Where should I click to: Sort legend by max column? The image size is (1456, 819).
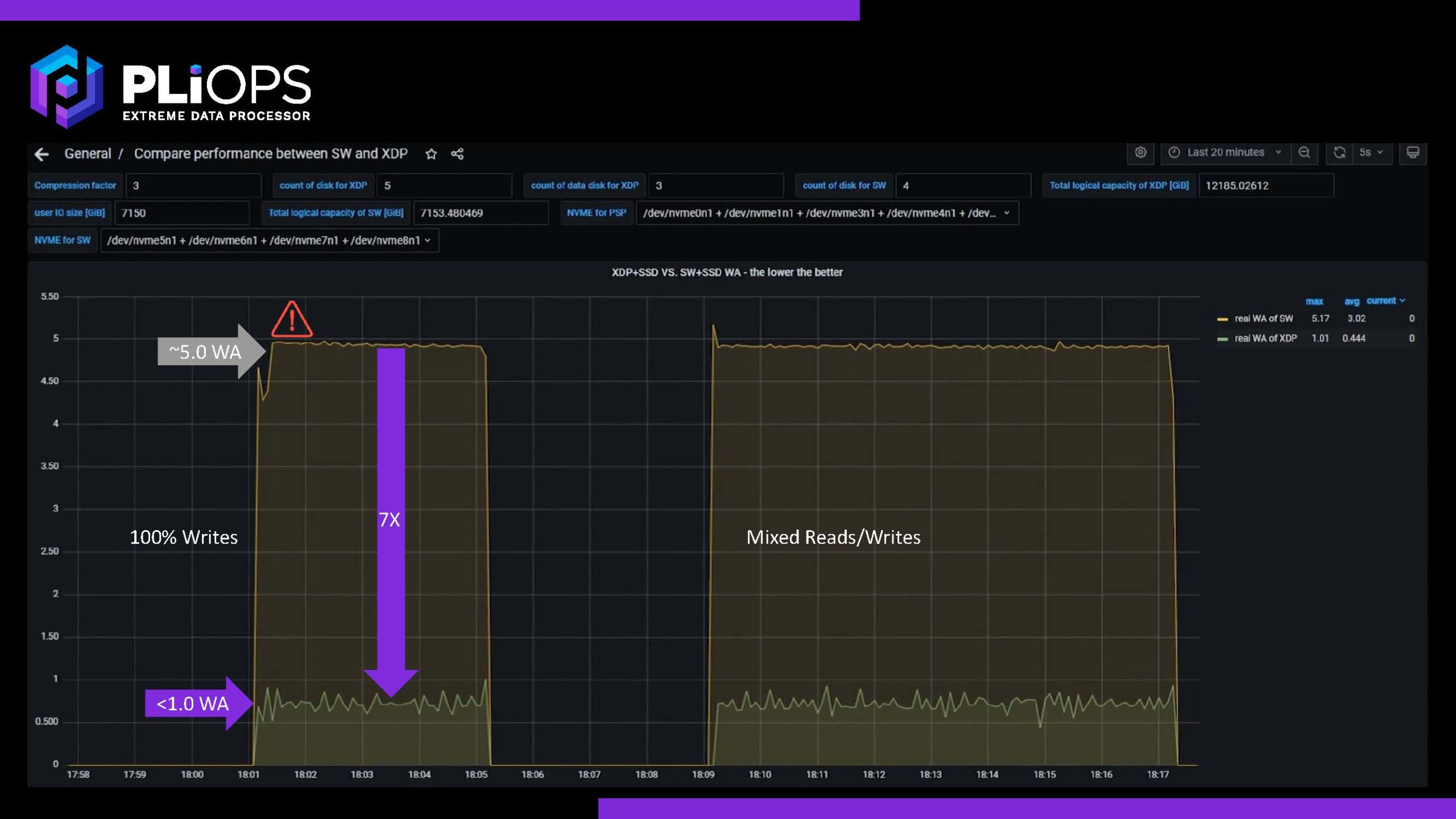pos(1314,301)
